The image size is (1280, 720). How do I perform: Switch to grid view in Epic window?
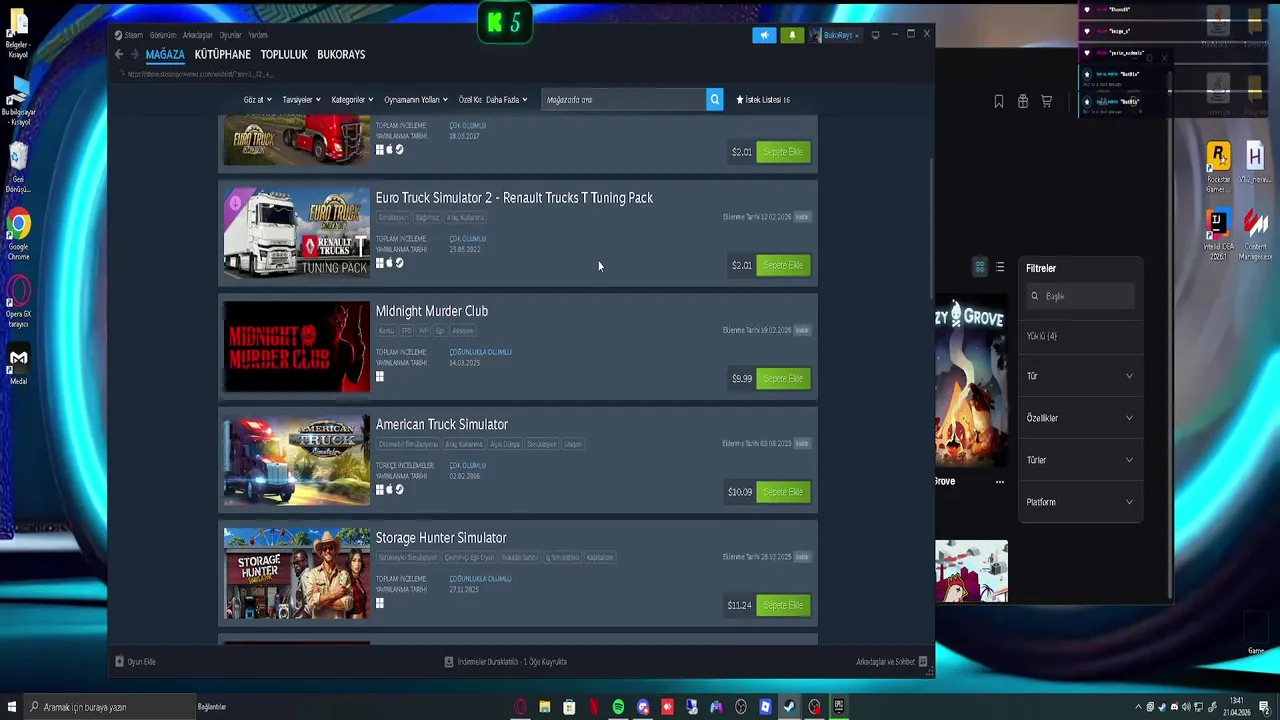point(980,267)
